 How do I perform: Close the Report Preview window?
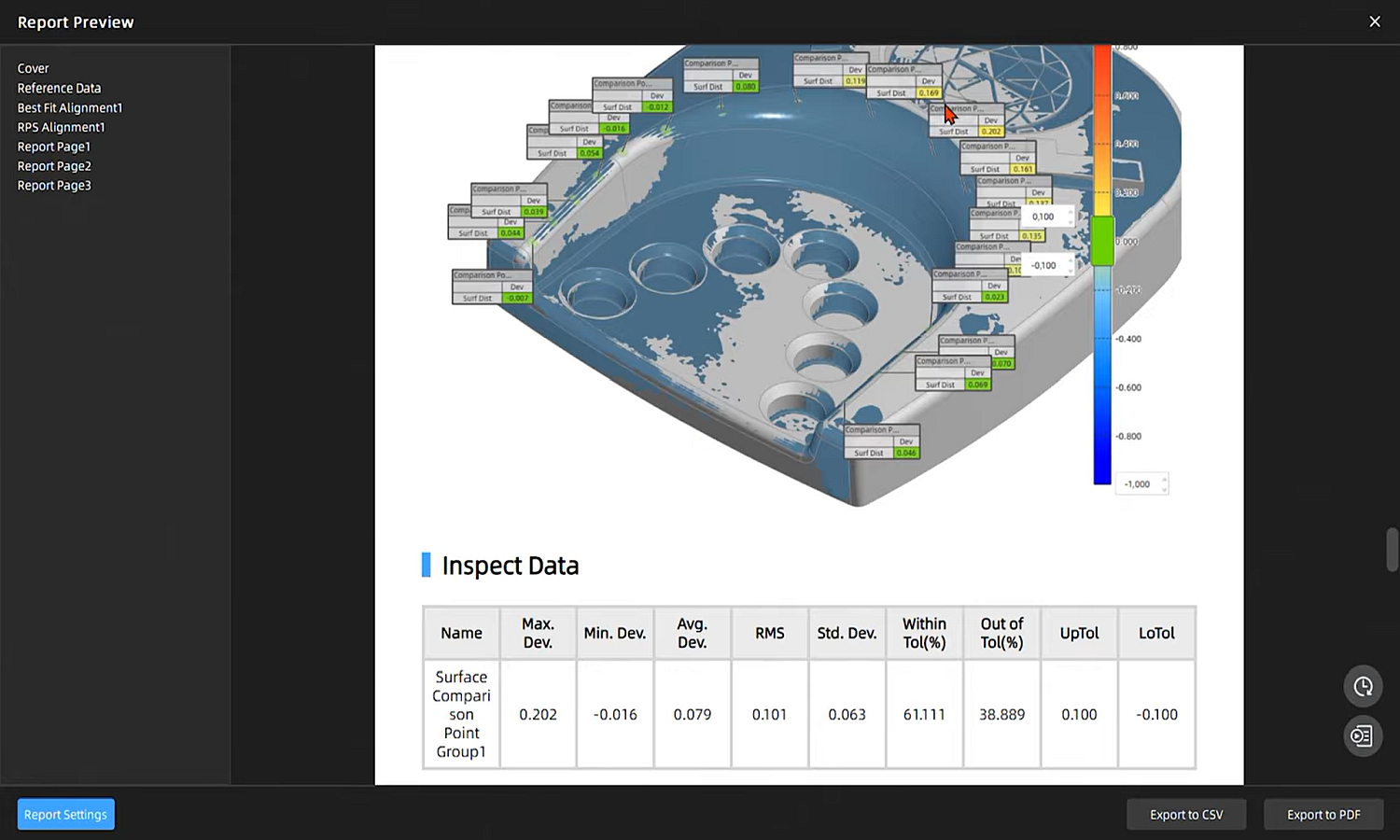tap(1375, 21)
